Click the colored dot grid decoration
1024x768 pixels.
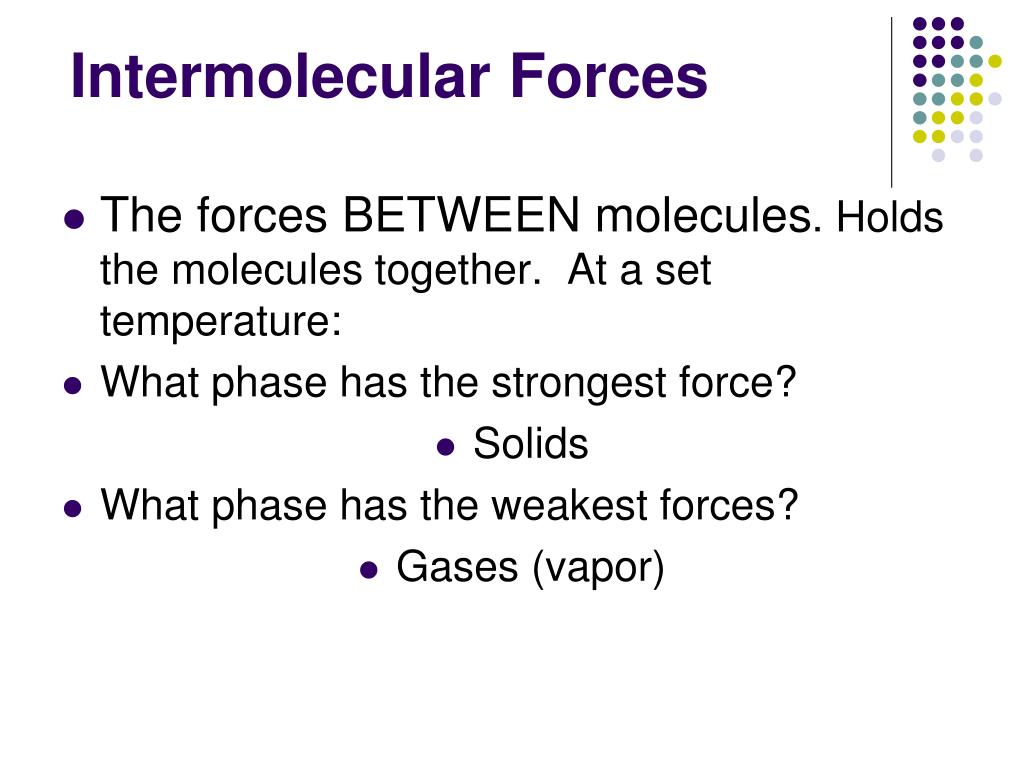[957, 89]
